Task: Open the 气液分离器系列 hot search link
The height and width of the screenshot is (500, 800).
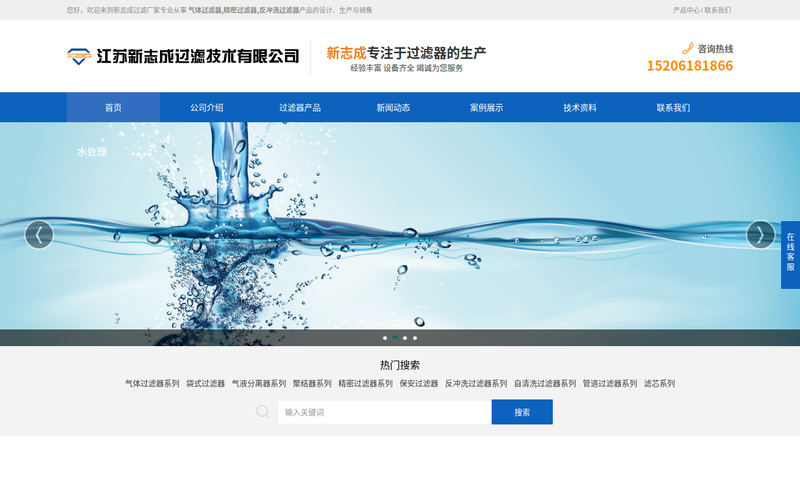Action: click(259, 384)
